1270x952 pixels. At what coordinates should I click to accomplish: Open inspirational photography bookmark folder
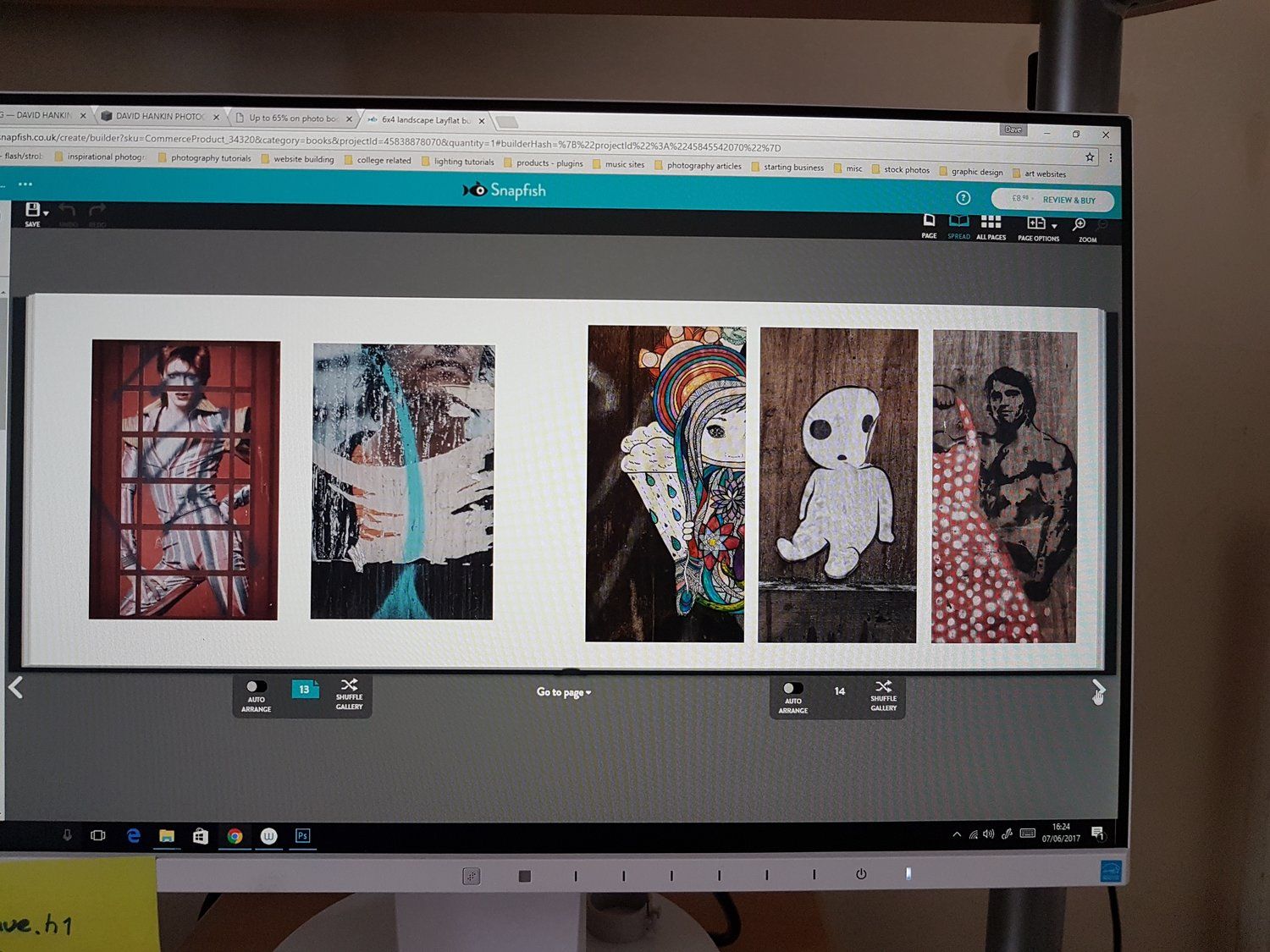click(99, 157)
